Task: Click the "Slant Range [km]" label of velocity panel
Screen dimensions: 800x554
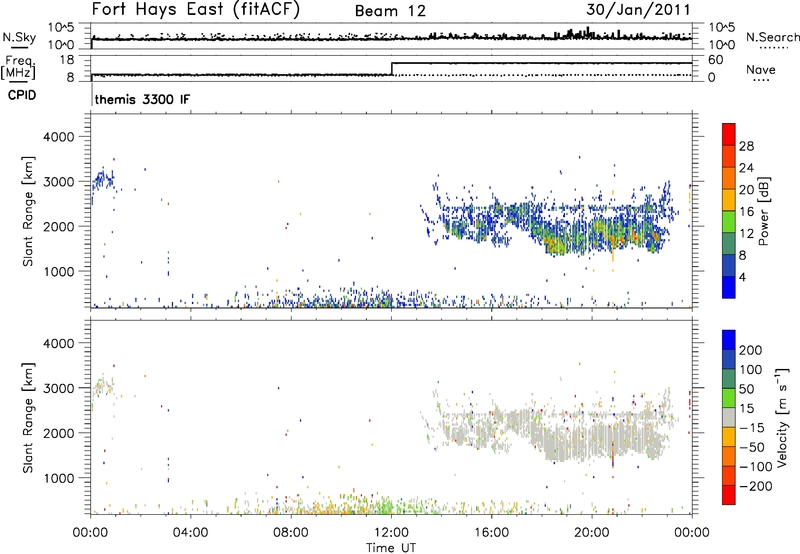Action: [28, 418]
